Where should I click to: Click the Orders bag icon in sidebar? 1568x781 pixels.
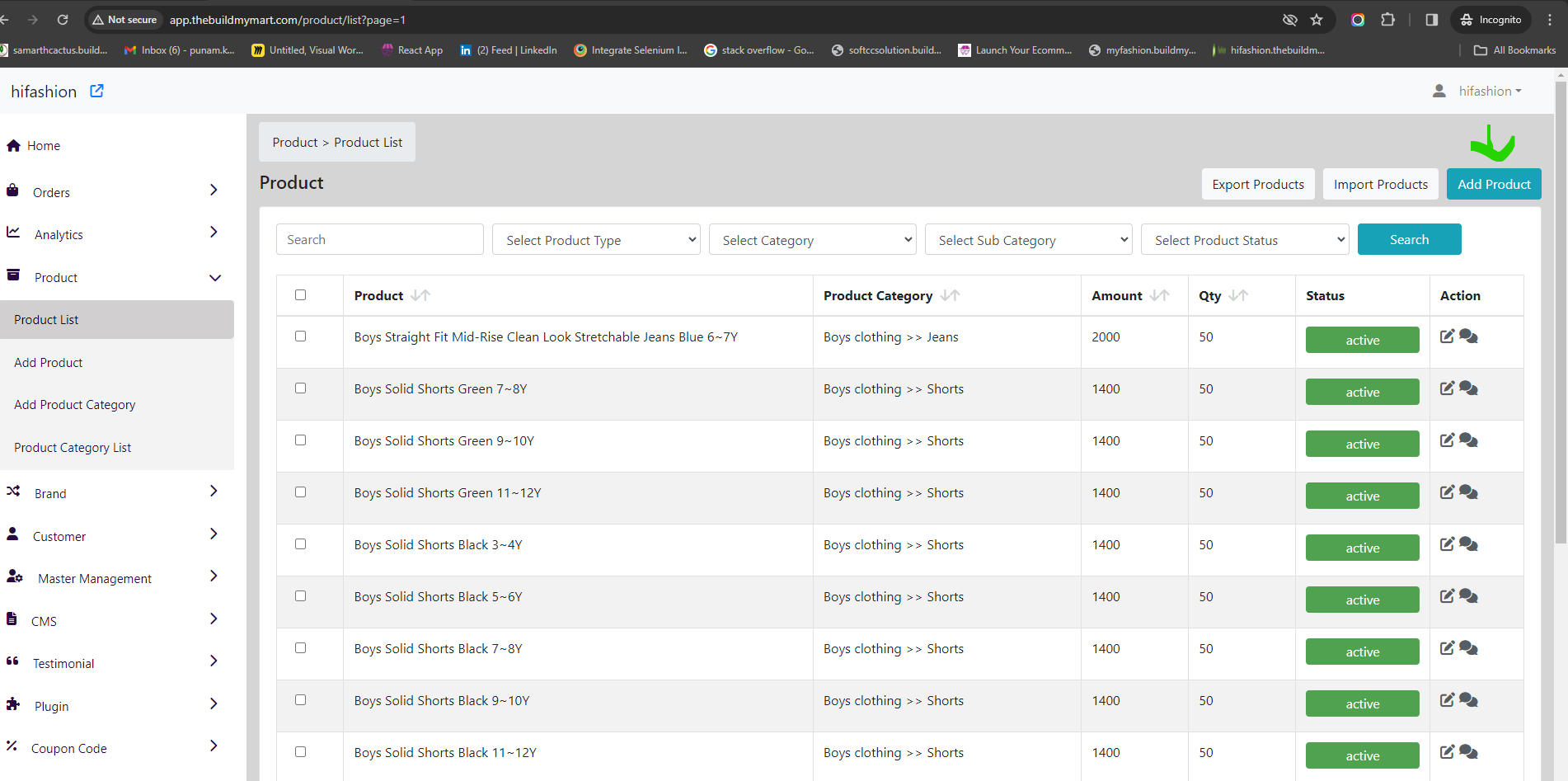[x=12, y=191]
